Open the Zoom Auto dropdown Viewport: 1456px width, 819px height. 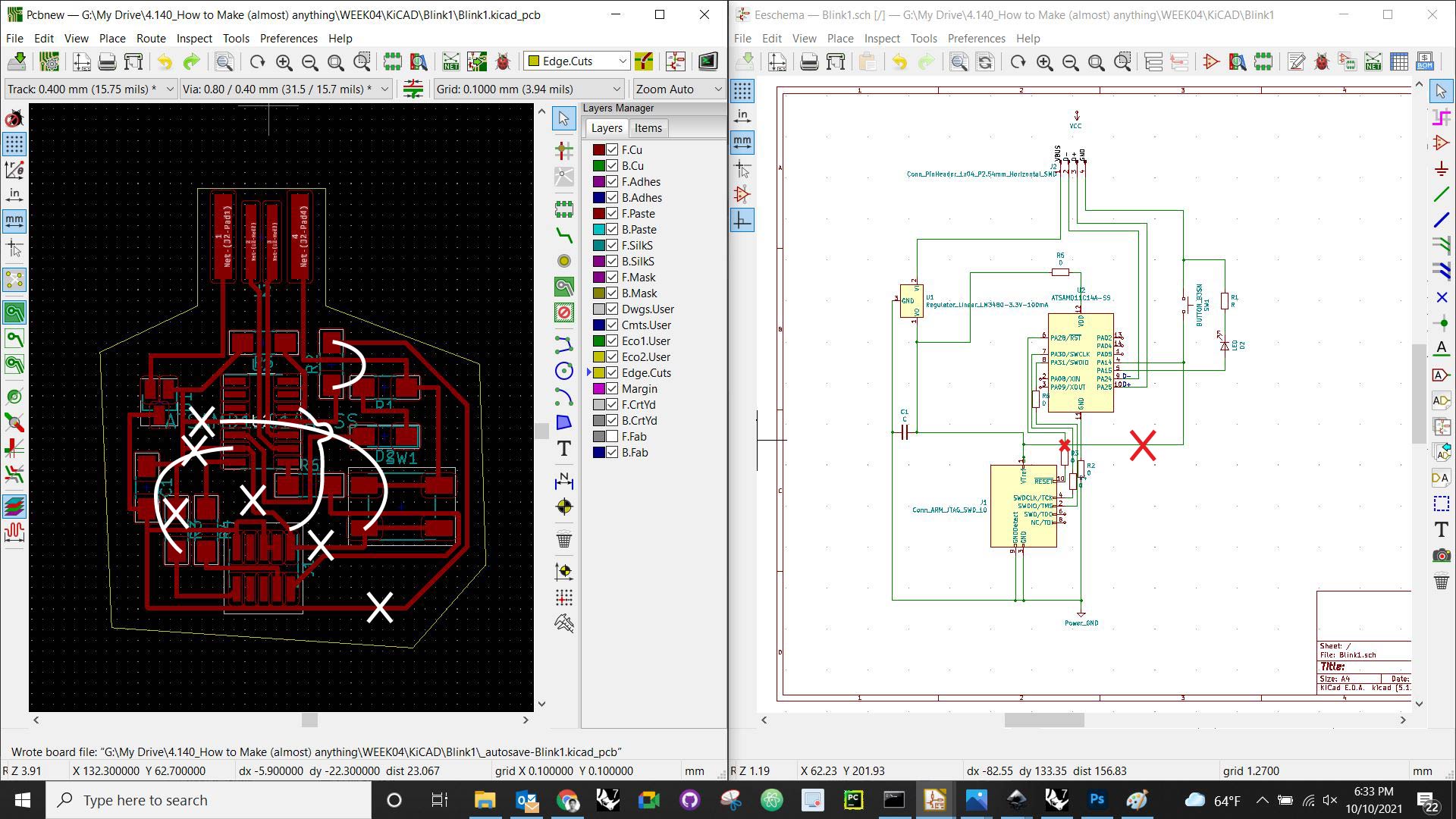(679, 89)
